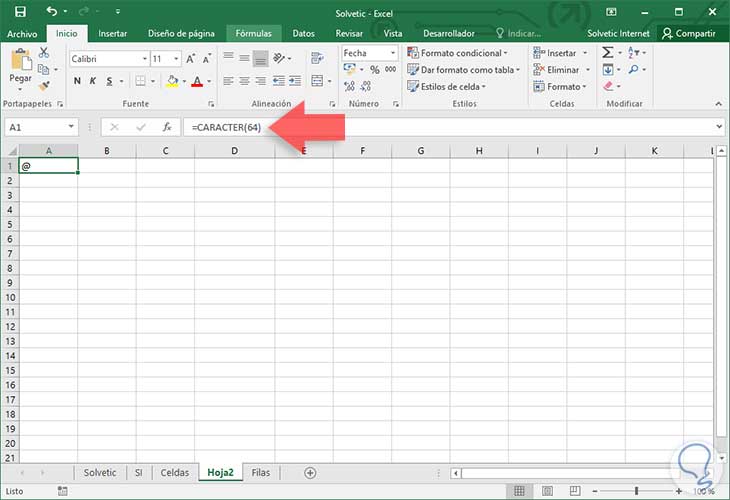Center text horizontally

coord(244,81)
